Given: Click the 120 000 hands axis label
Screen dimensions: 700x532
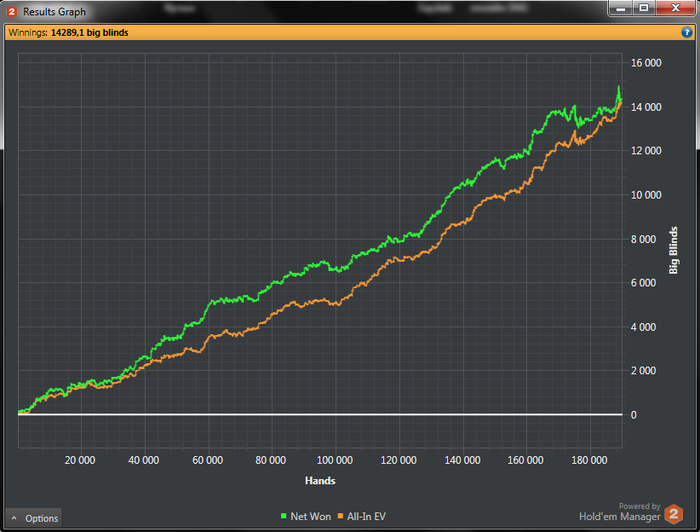Looking at the screenshot, I should pos(399,460).
